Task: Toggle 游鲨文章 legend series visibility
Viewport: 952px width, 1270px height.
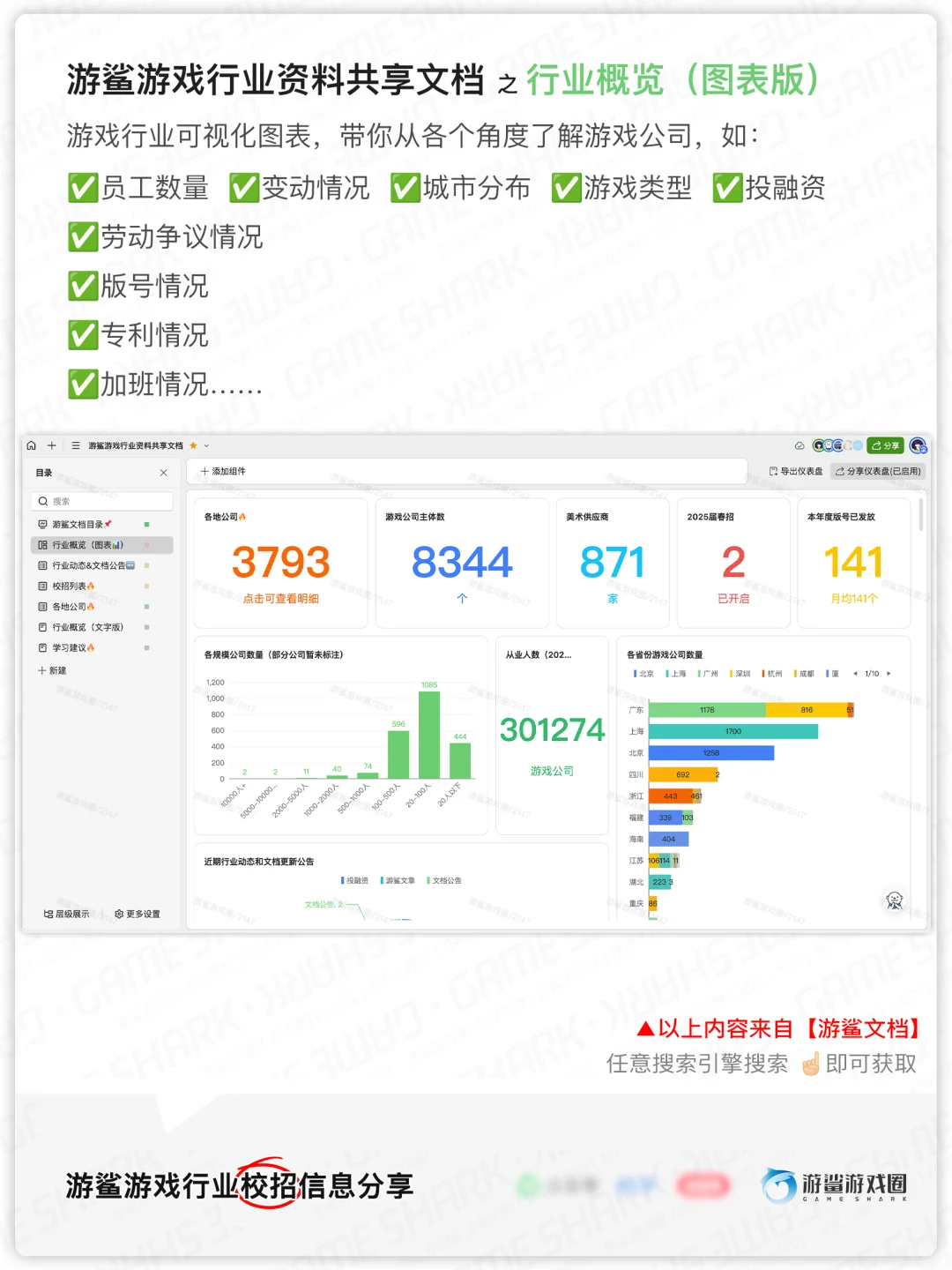Action: tap(398, 879)
